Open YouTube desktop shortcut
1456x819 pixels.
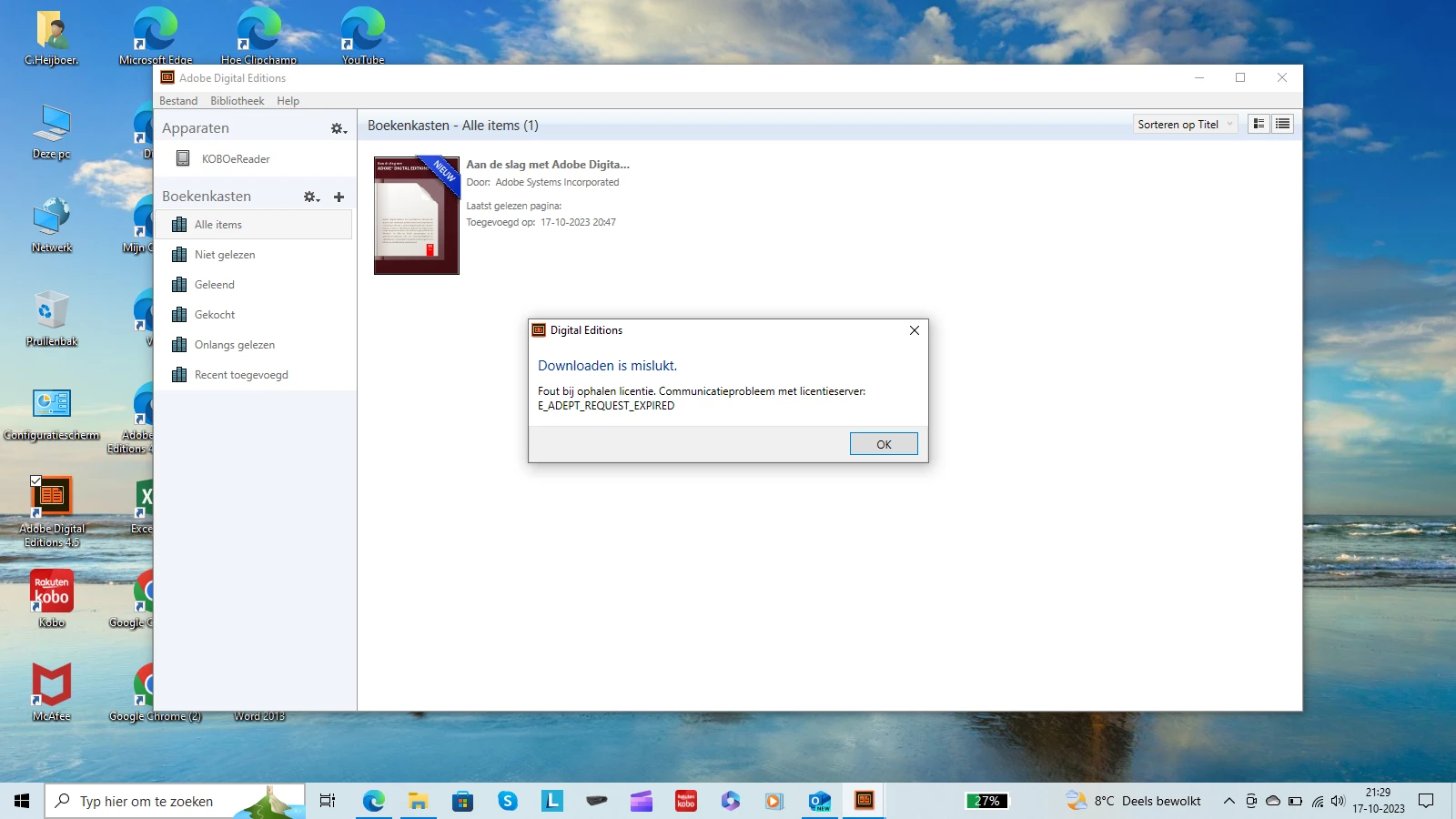[x=363, y=36]
